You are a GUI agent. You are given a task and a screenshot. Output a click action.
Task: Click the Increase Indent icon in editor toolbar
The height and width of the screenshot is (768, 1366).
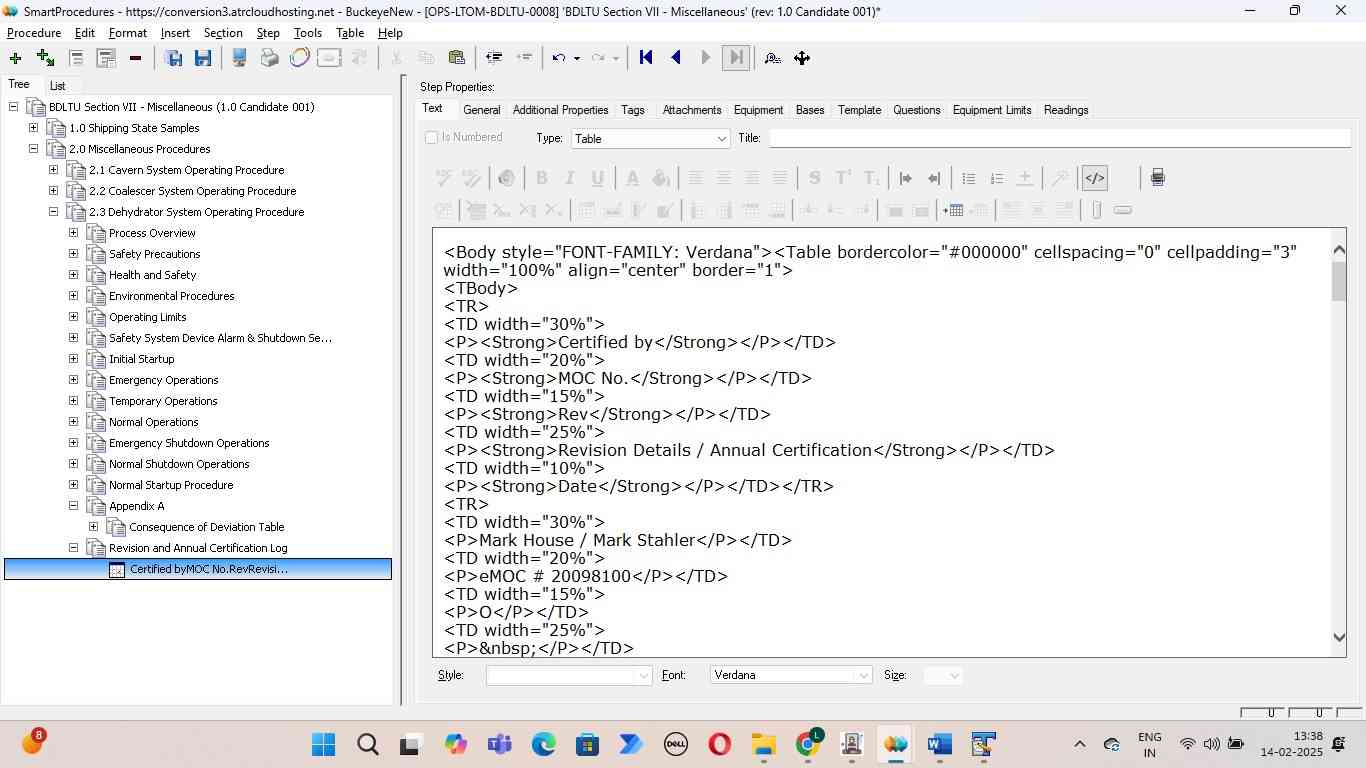coord(906,178)
